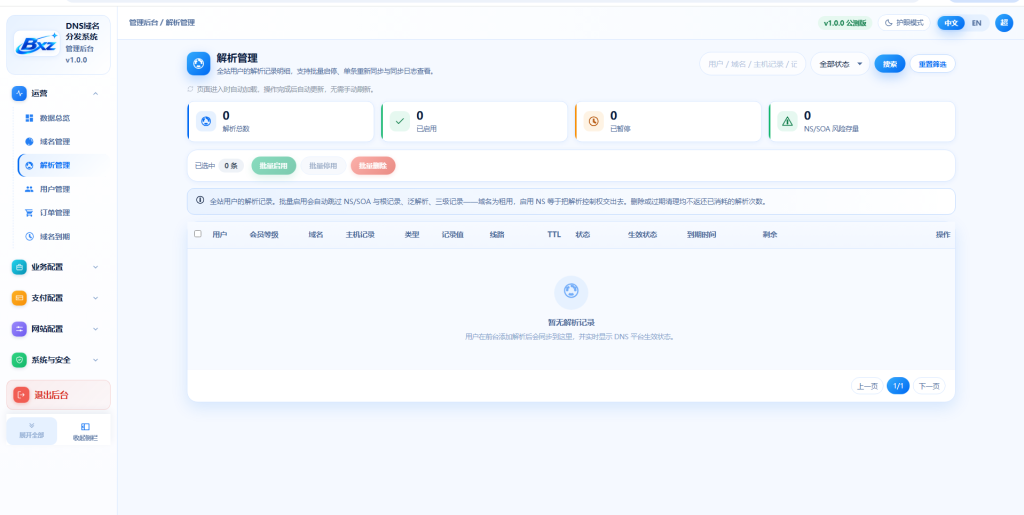Click the 0 条 selected count badge
The height and width of the screenshot is (515, 1024).
click(x=231, y=166)
